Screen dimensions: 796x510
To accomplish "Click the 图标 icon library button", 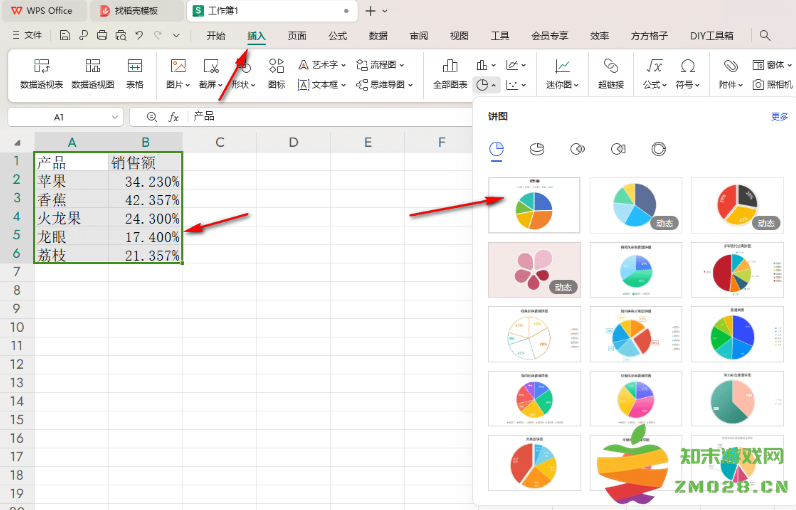I will pyautogui.click(x=276, y=73).
